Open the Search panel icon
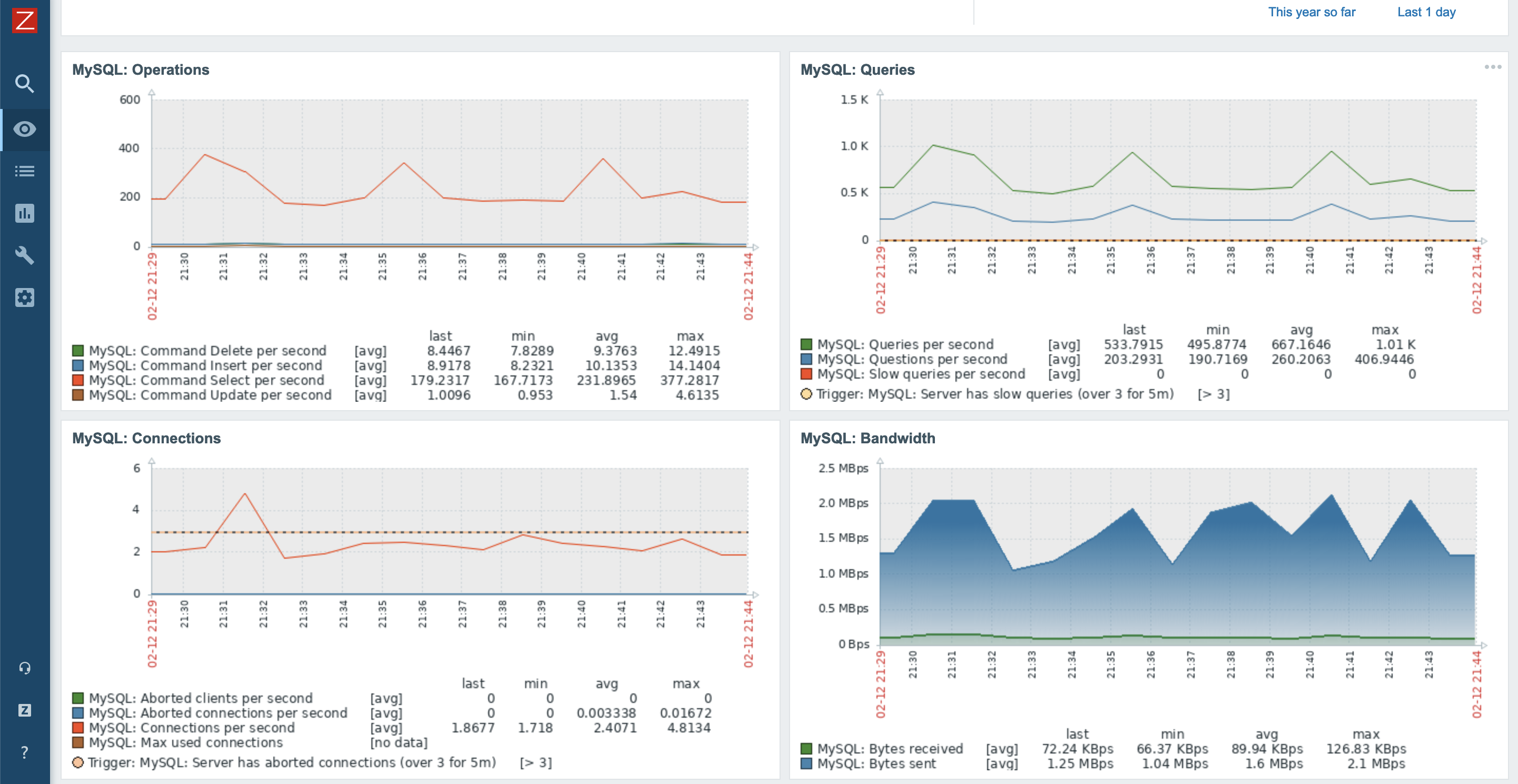Viewport: 1518px width, 784px height. click(x=26, y=84)
